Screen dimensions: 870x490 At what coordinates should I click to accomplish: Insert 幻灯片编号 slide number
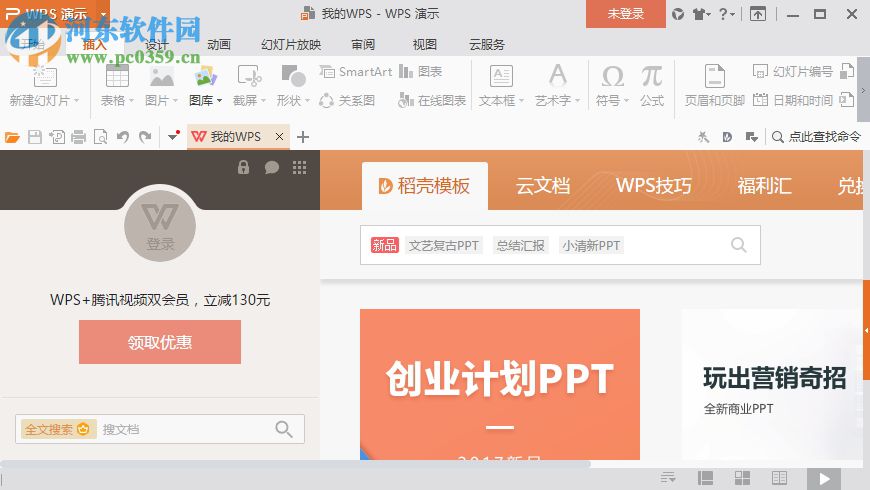[793, 72]
